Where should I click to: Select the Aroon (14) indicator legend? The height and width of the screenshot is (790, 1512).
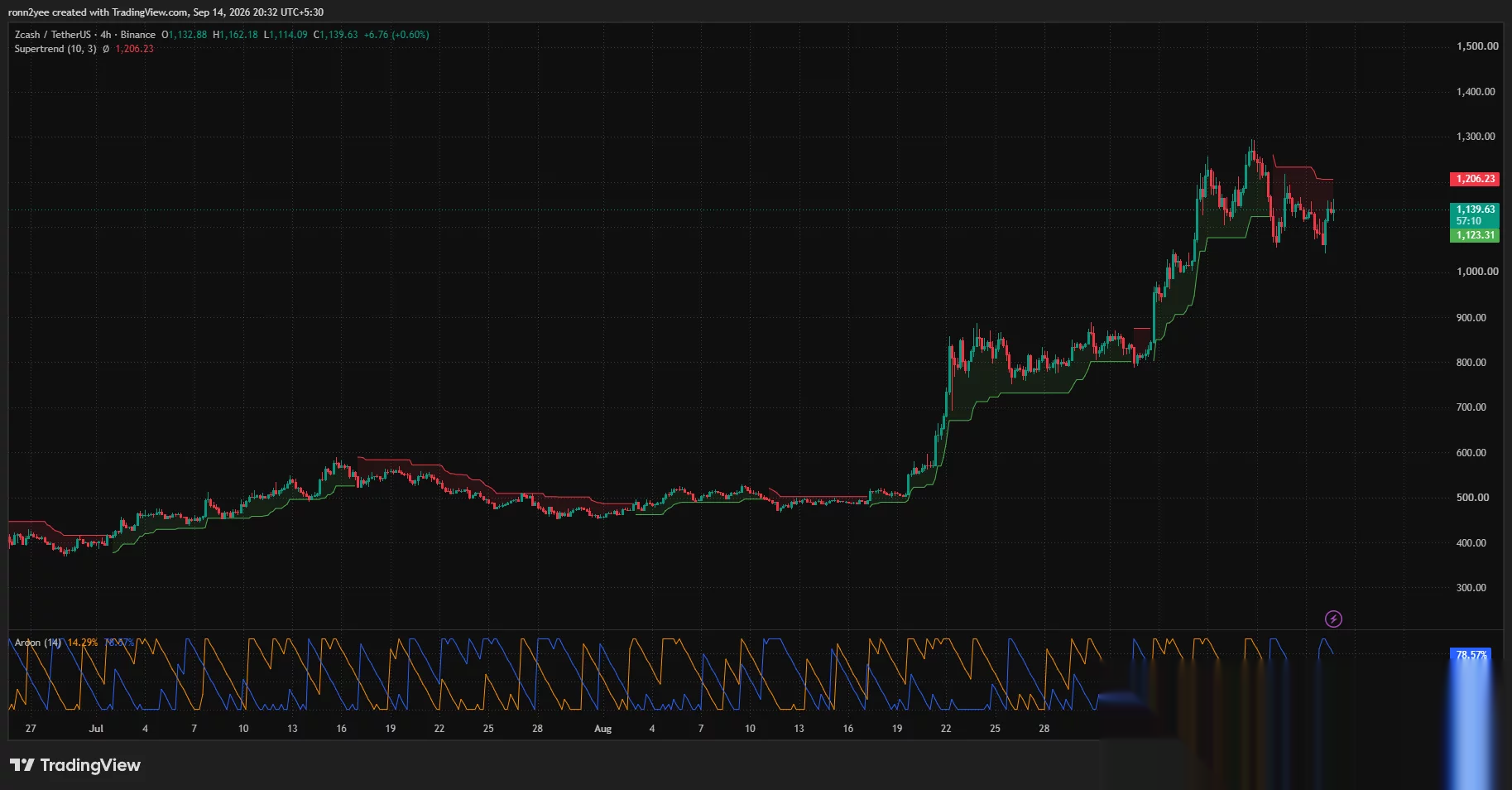(x=38, y=643)
